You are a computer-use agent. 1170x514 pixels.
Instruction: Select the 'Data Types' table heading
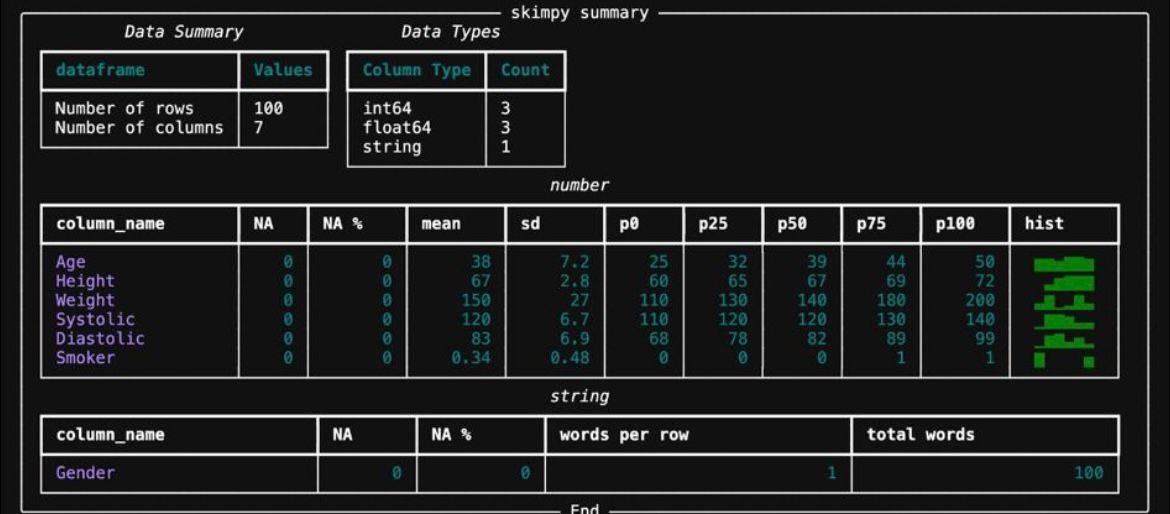451,32
